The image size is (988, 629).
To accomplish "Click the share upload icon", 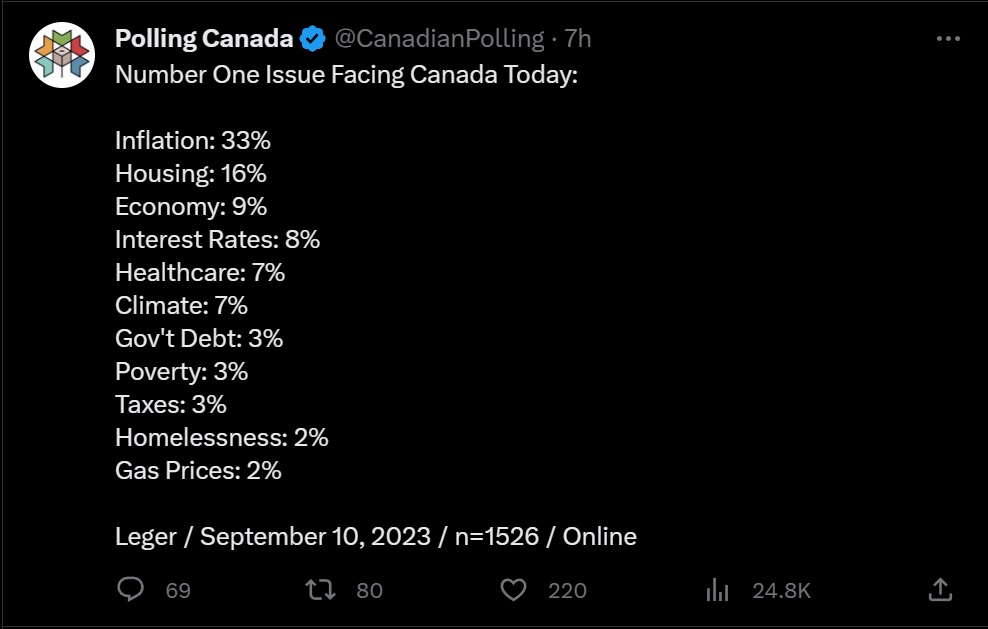I will click(940, 590).
